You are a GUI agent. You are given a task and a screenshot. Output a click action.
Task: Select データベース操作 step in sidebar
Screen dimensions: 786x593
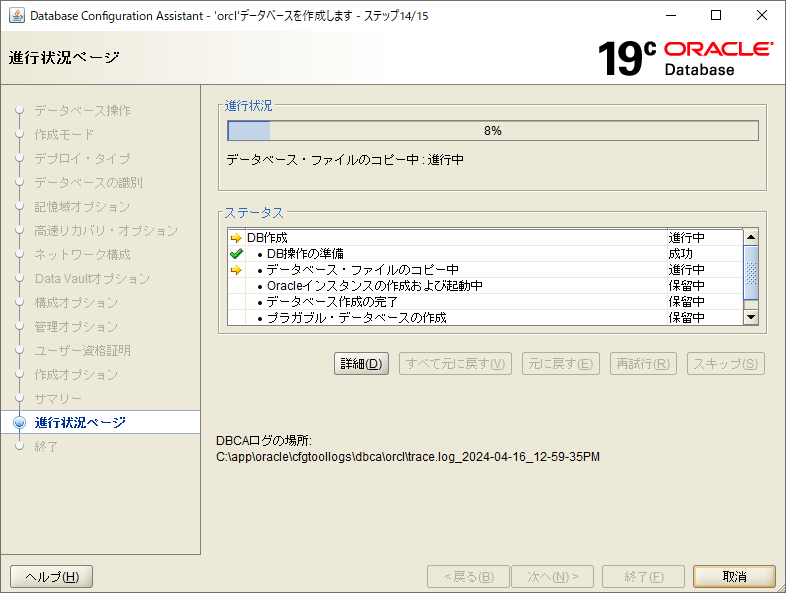[82, 110]
